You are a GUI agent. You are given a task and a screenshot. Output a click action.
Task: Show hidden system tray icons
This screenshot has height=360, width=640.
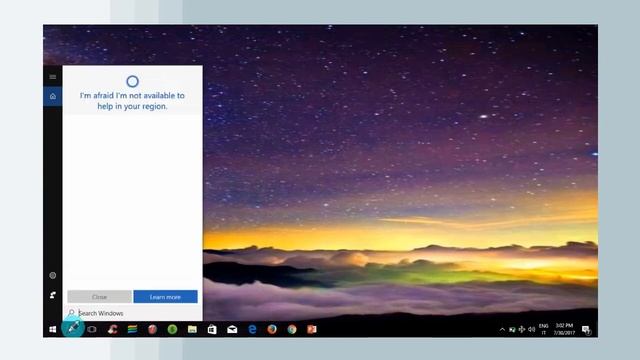click(x=502, y=329)
